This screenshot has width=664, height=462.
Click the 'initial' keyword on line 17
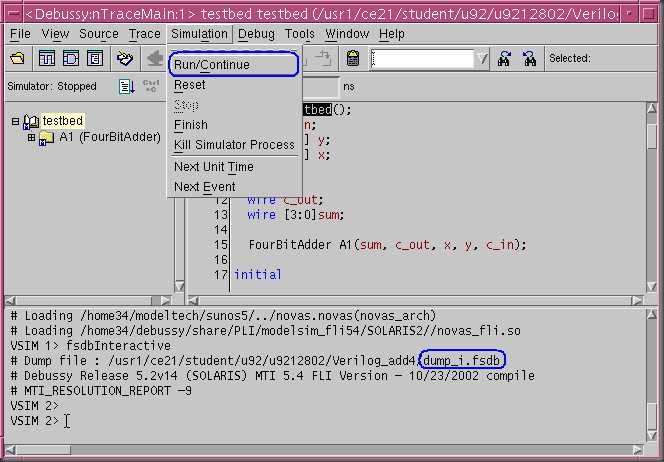pyautogui.click(x=257, y=274)
